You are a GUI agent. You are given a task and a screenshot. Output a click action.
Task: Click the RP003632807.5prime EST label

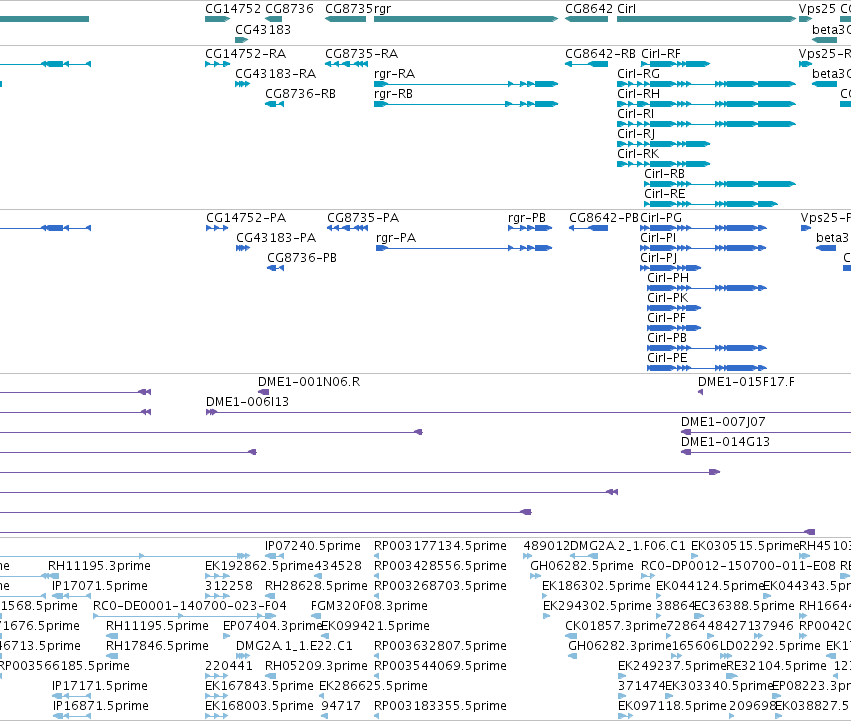(440, 646)
